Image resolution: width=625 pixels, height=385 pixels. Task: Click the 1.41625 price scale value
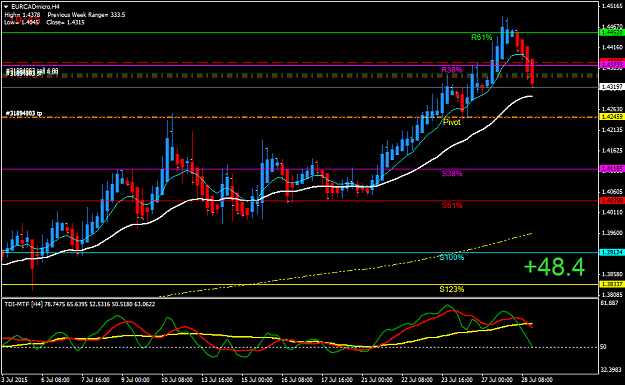(613, 150)
